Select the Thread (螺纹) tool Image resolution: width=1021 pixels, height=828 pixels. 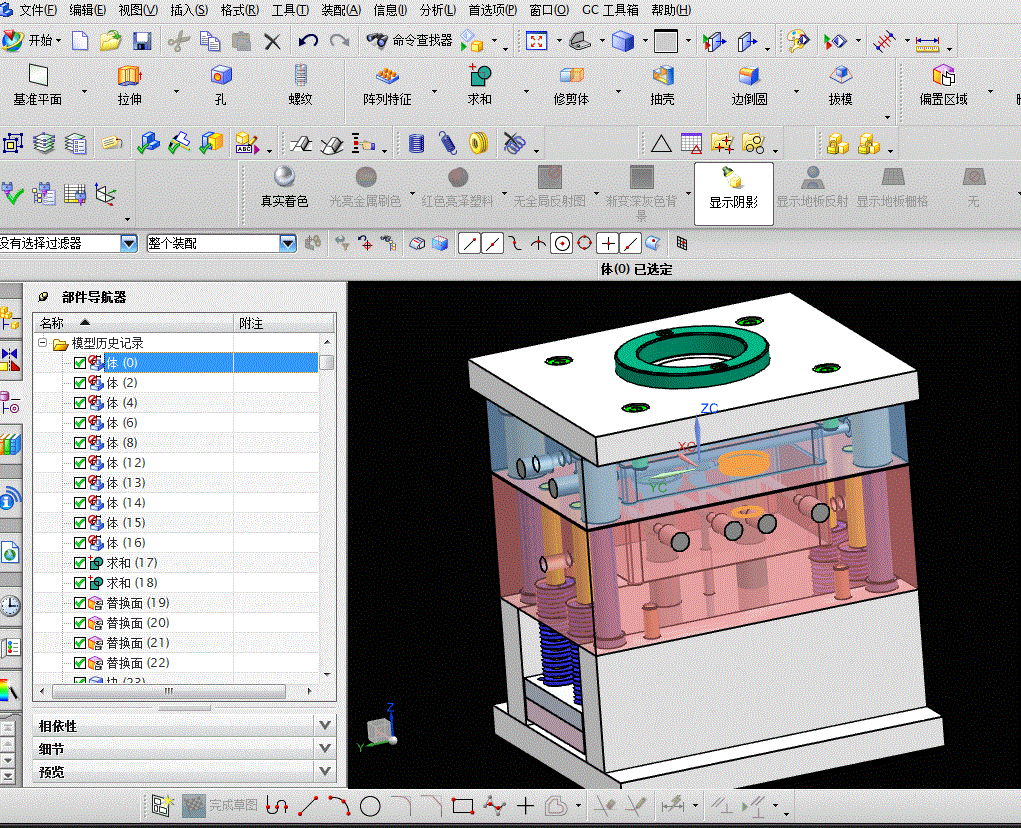tap(300, 85)
